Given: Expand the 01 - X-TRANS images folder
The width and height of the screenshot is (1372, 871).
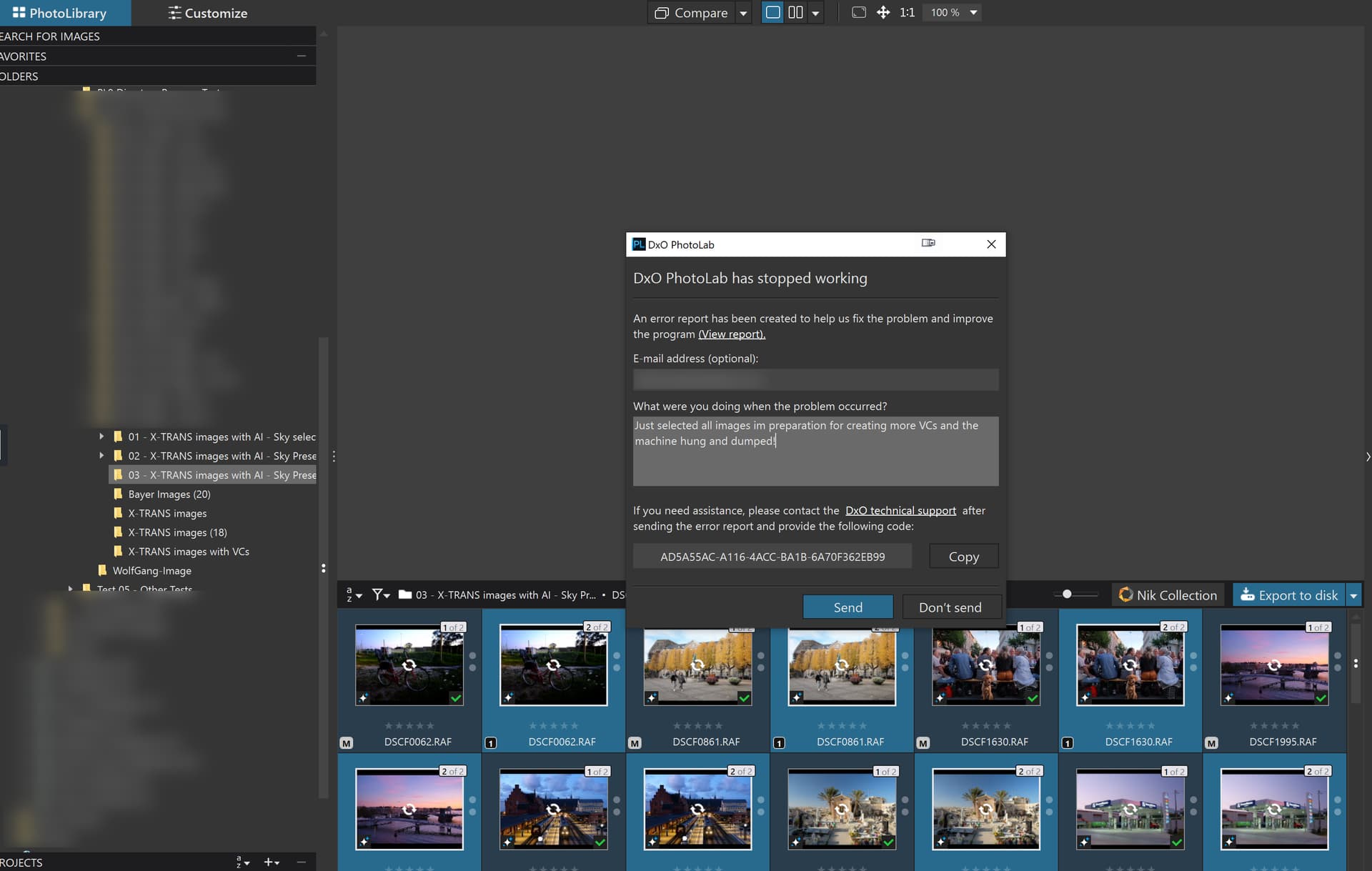Looking at the screenshot, I should 101,436.
